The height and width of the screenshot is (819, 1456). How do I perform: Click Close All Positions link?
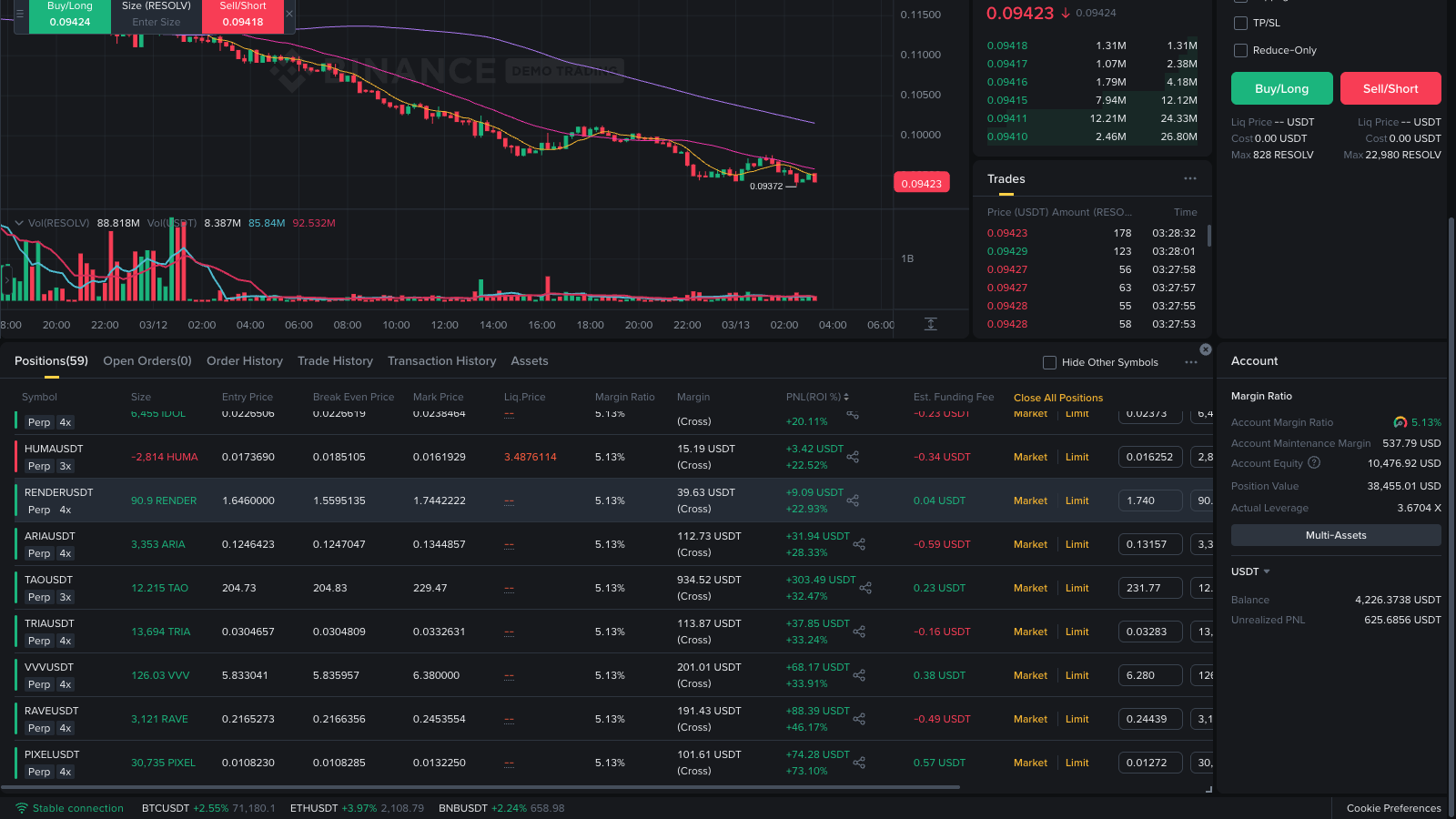1057,398
